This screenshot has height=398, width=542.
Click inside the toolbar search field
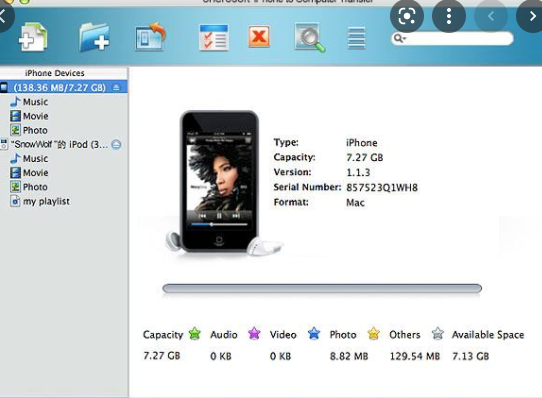[x=452, y=38]
